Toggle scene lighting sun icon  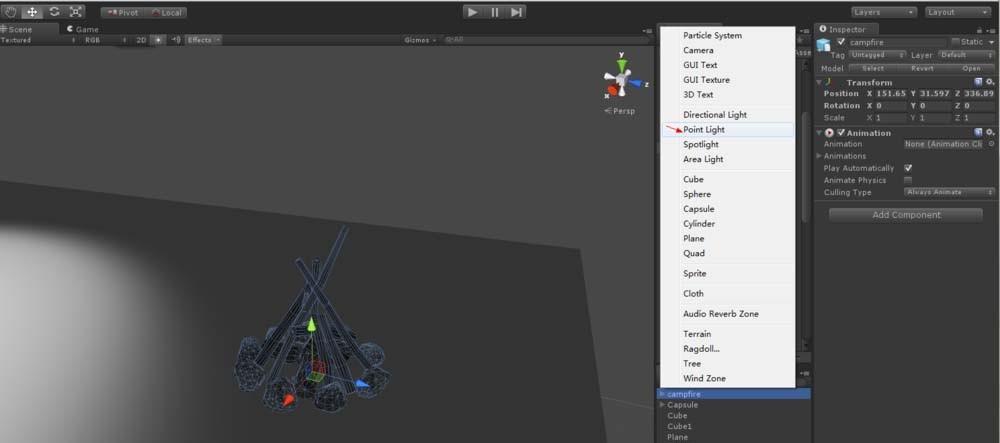pyautogui.click(x=158, y=40)
